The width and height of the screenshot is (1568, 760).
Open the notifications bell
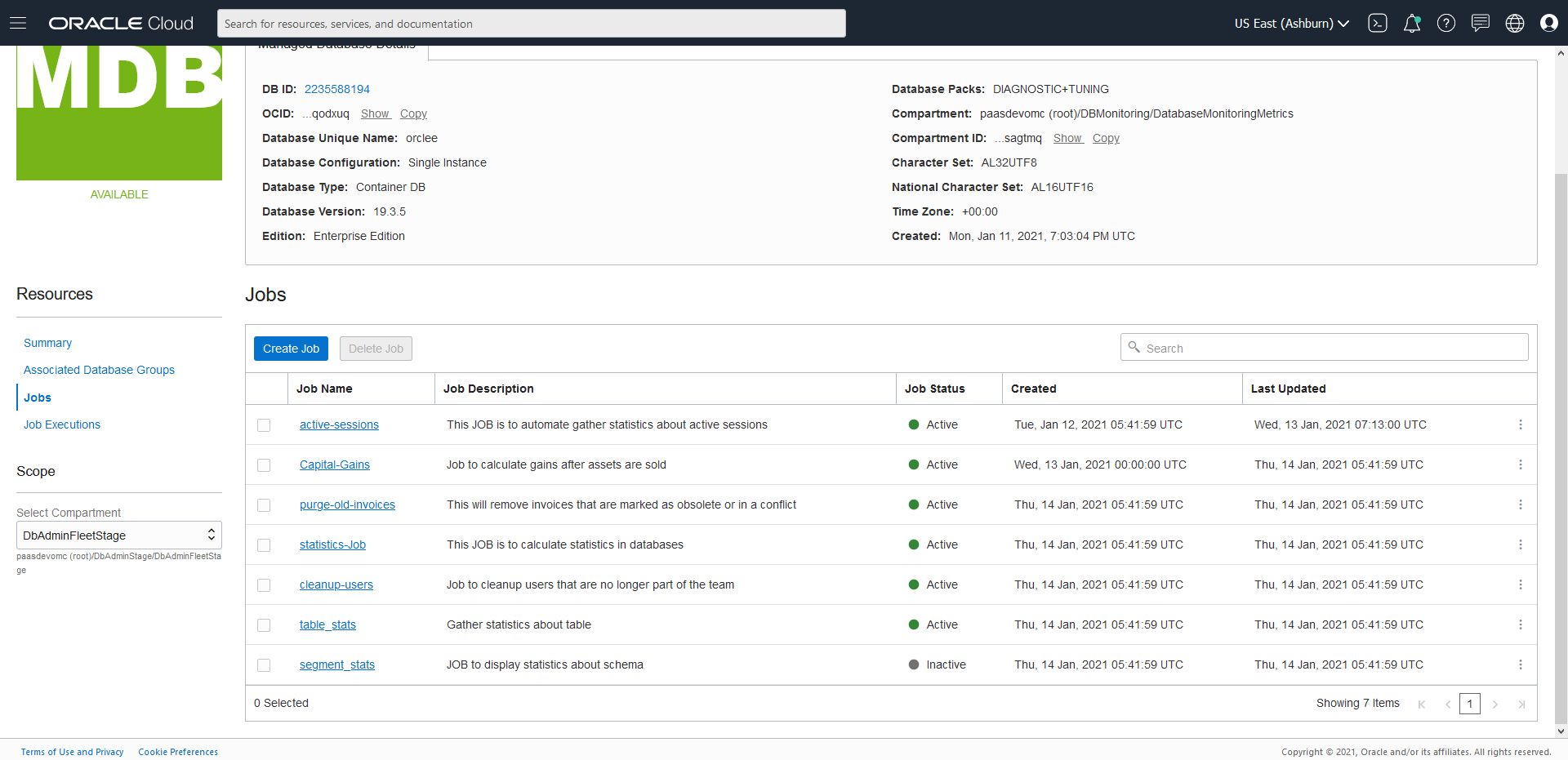point(1412,23)
